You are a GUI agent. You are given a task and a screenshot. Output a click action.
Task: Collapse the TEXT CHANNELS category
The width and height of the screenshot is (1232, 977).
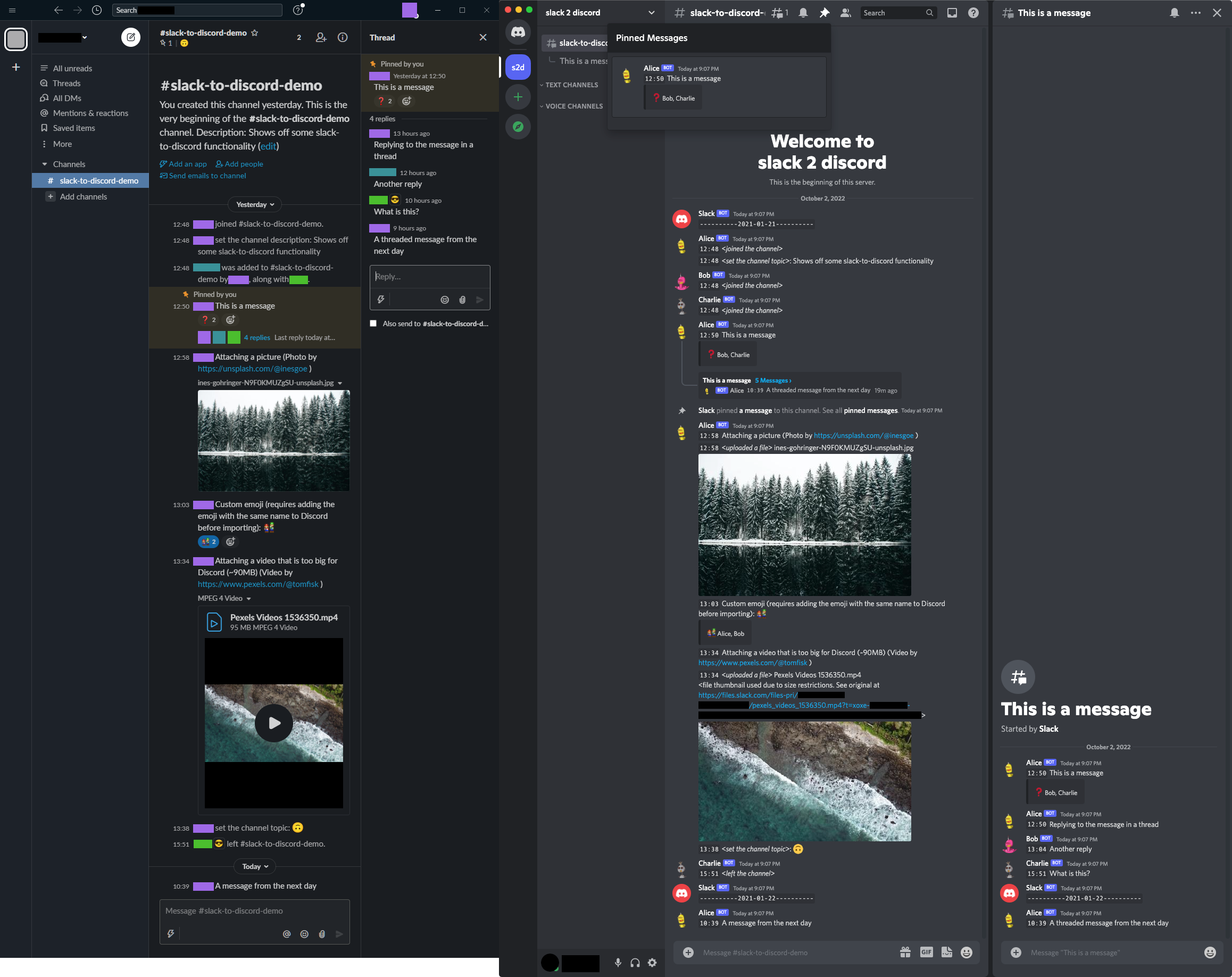(571, 85)
